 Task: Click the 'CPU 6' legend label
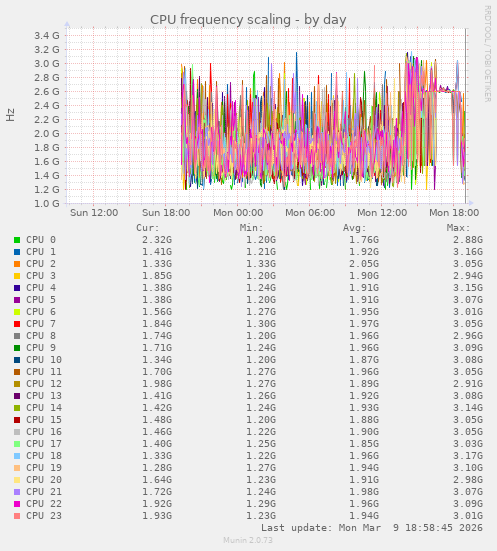point(41,312)
